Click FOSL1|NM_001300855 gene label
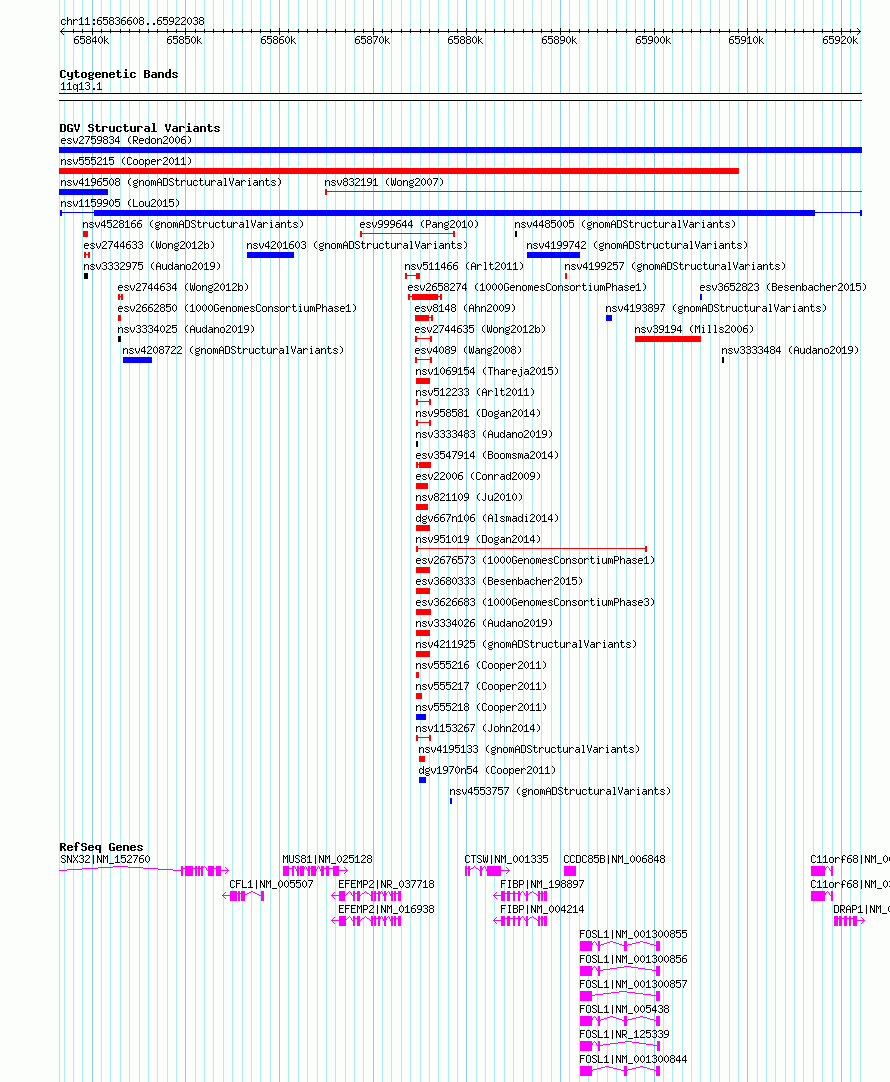Screen dimensions: 890x1082 [x=633, y=934]
